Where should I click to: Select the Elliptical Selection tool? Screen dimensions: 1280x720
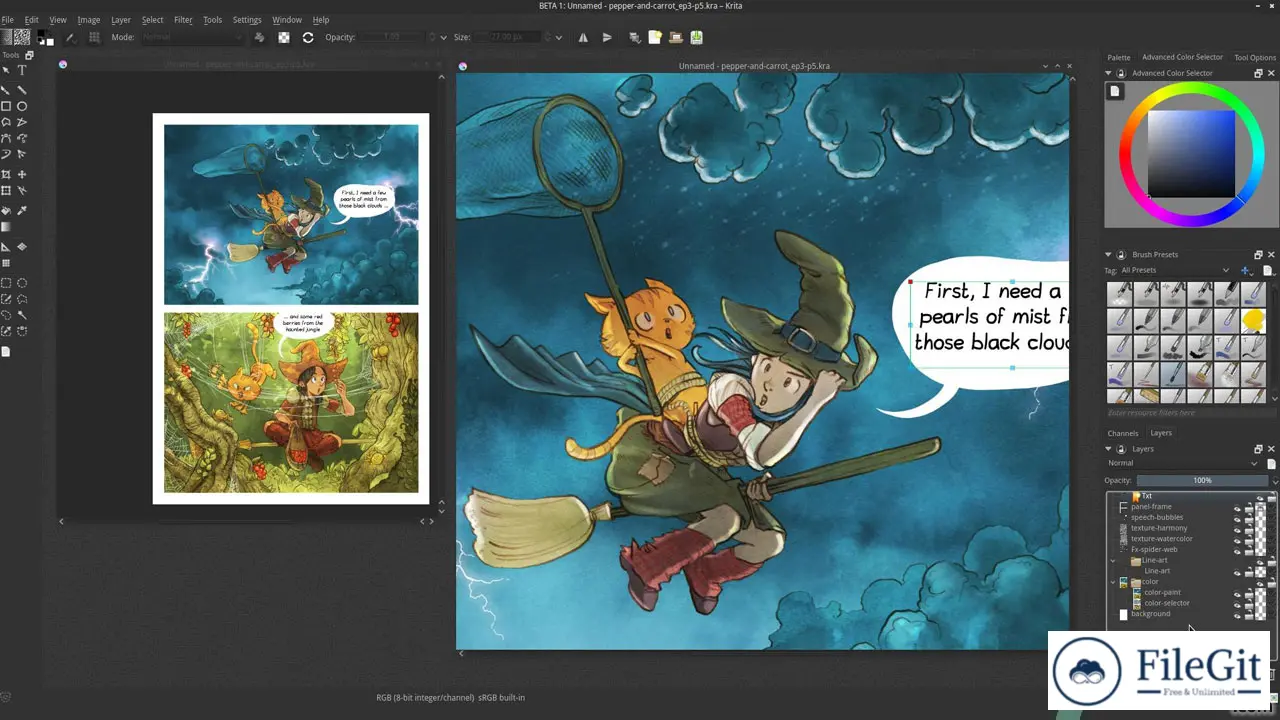tap(22, 283)
